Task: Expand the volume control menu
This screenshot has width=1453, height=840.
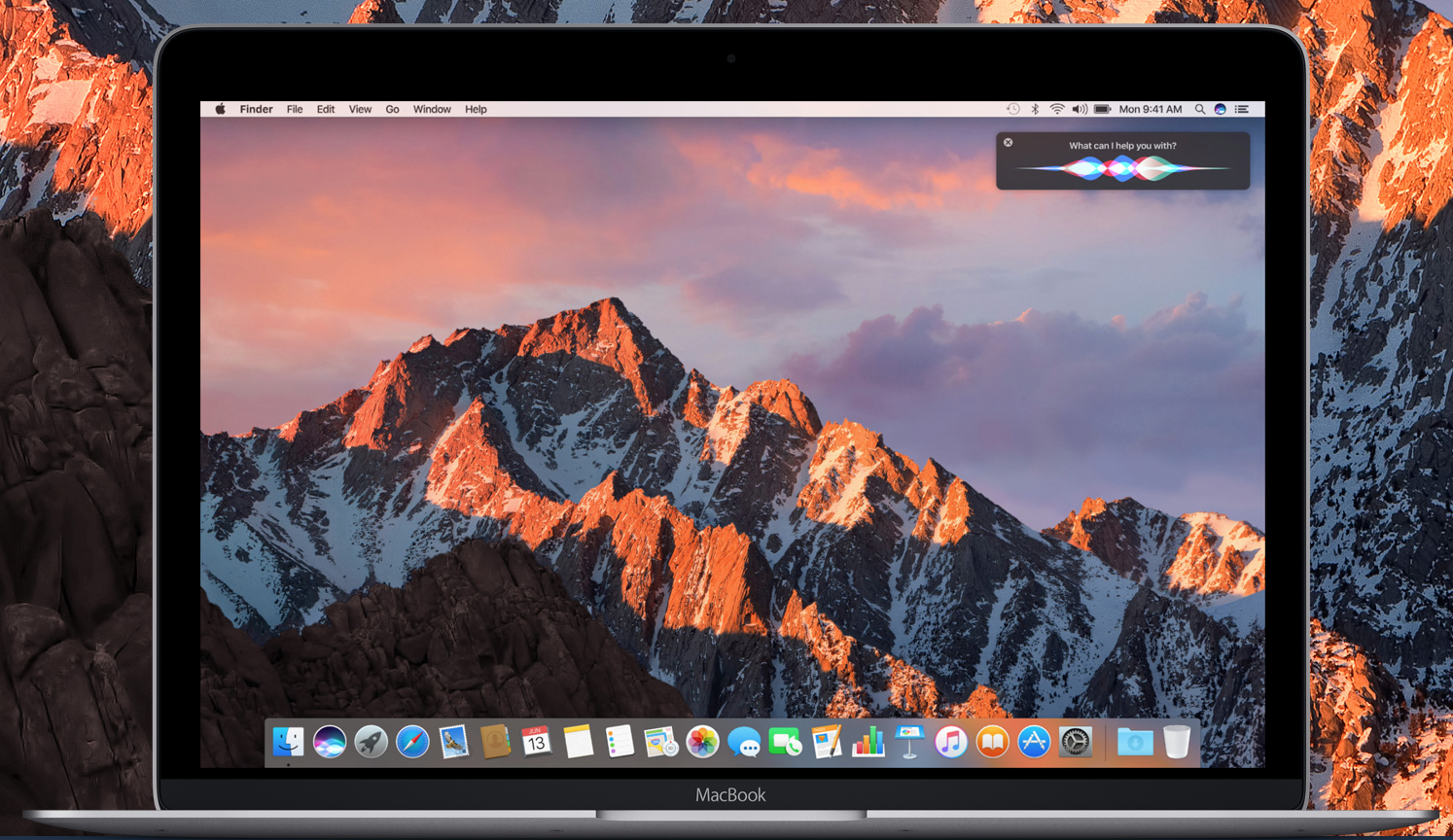Action: (1080, 110)
